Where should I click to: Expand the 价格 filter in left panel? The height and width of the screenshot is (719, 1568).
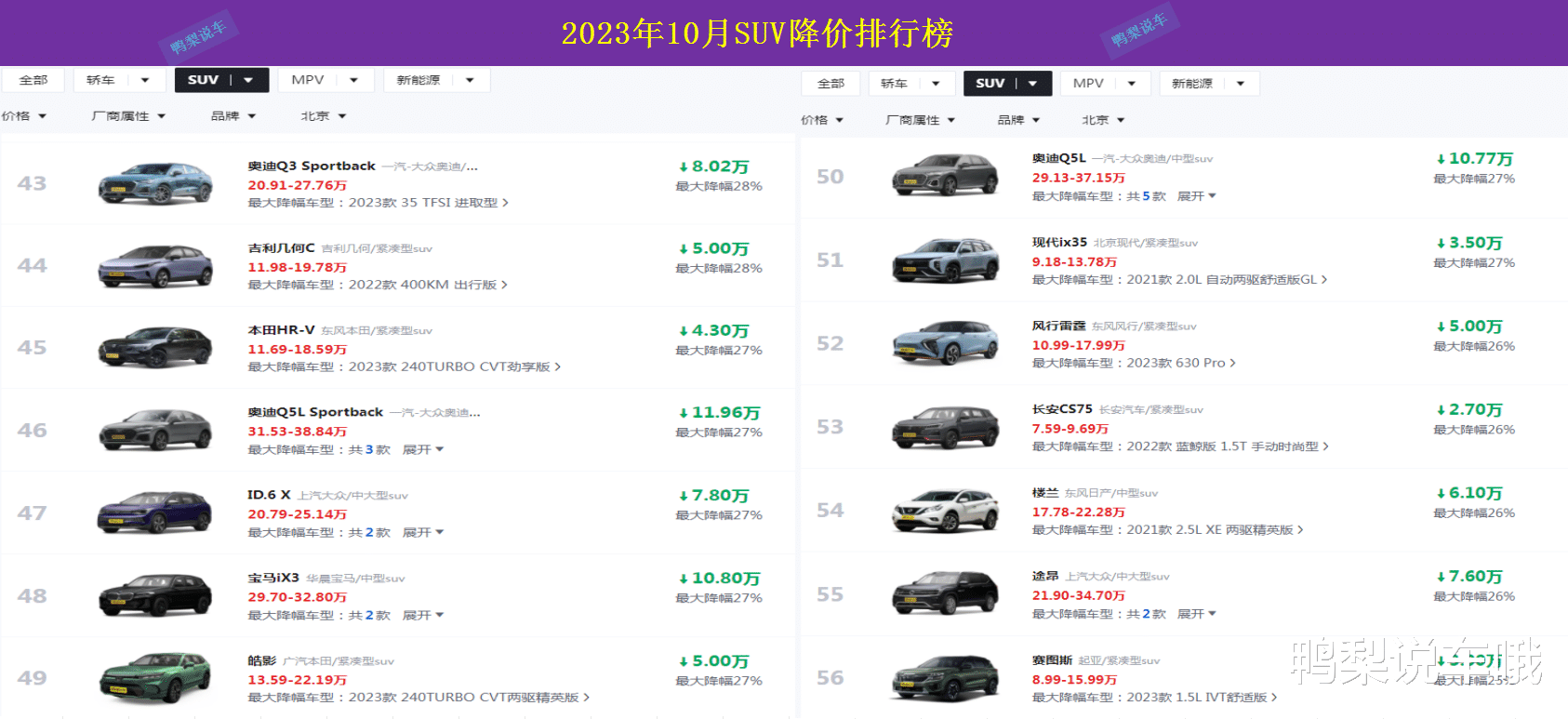(x=24, y=116)
